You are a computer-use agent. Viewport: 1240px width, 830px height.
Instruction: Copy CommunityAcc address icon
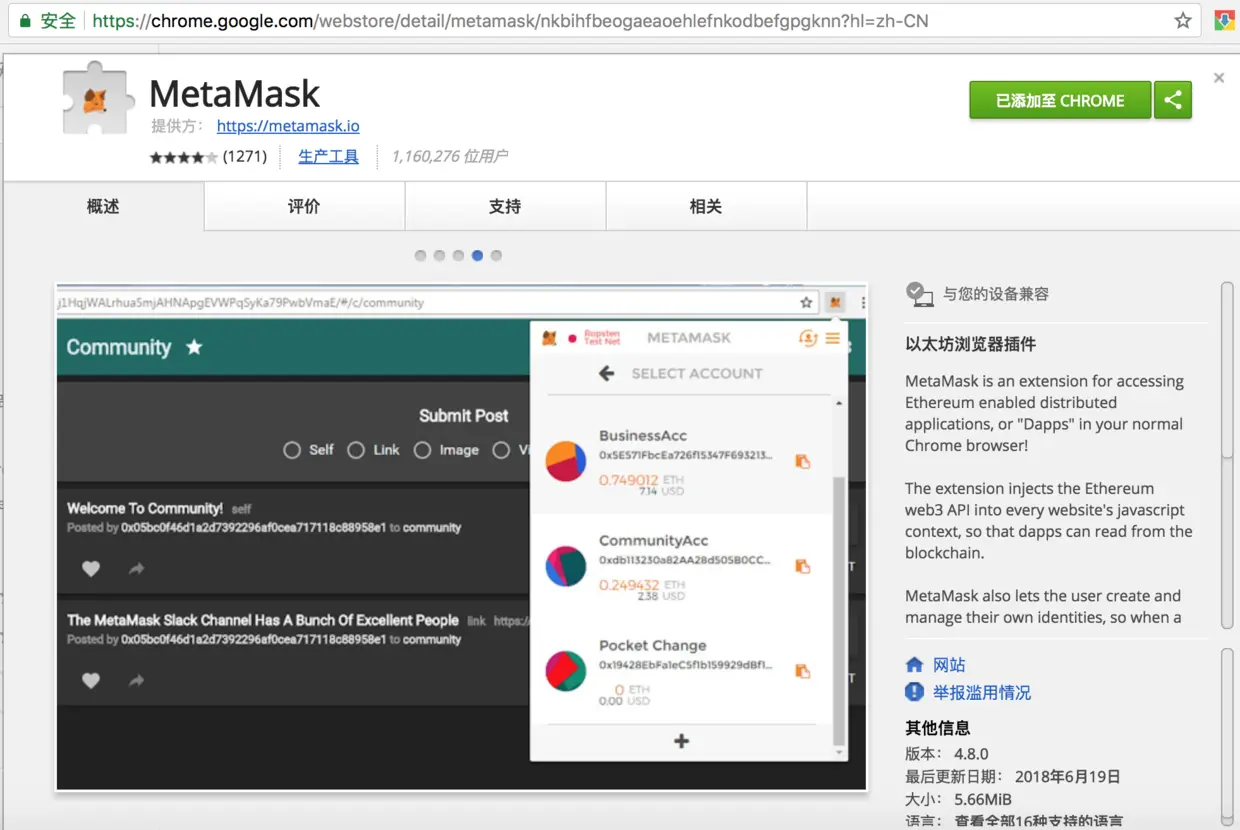(802, 566)
